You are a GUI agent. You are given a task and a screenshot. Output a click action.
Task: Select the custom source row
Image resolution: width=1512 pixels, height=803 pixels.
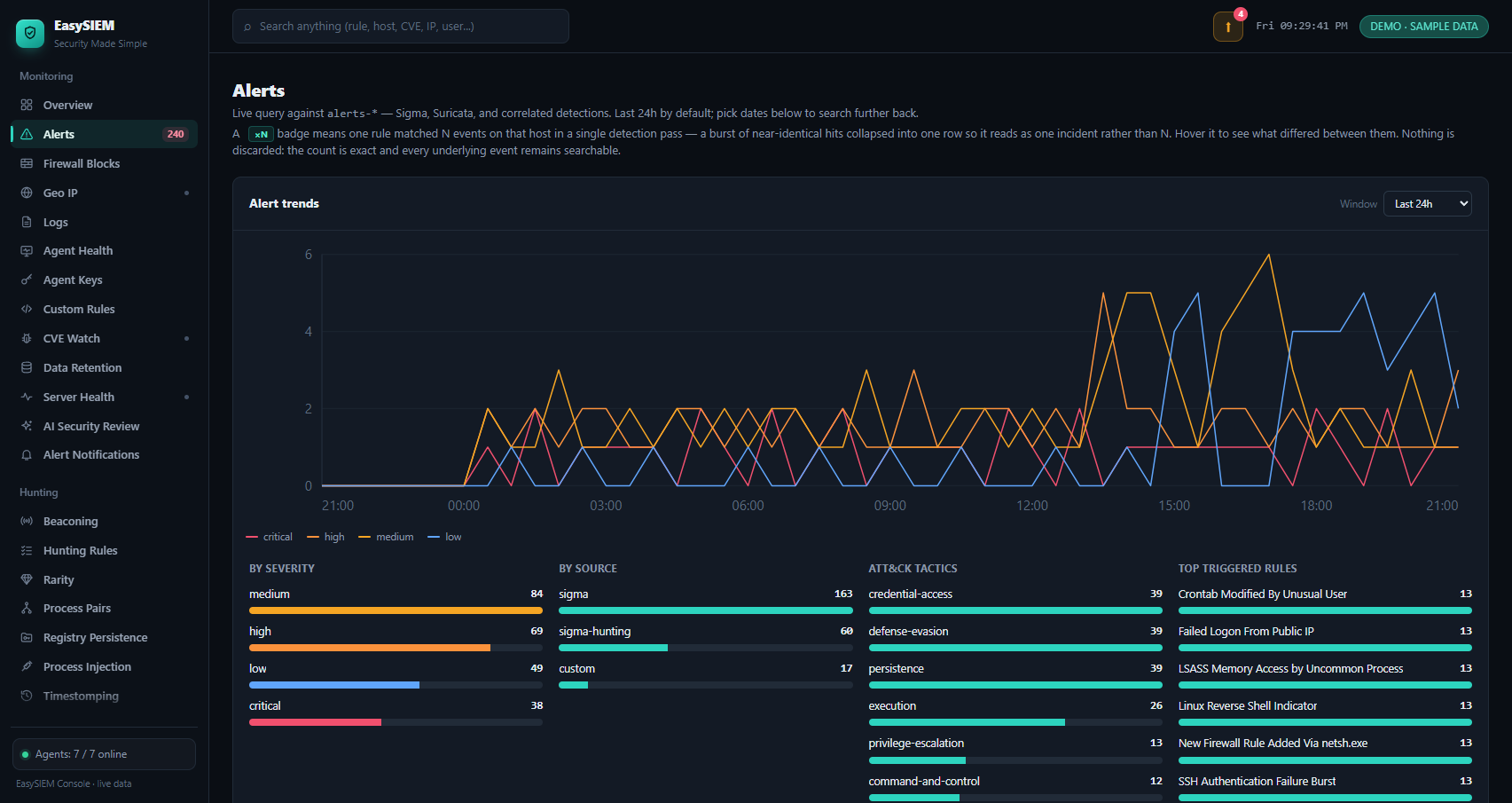(x=705, y=675)
